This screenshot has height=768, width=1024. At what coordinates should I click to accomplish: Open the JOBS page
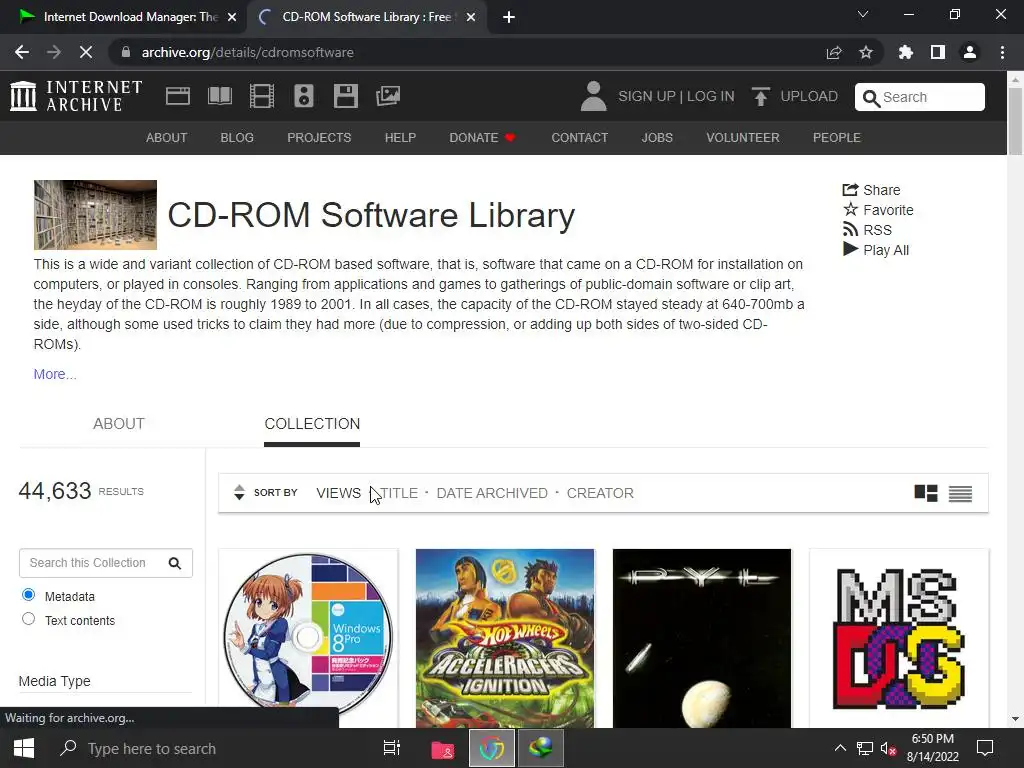[x=657, y=138]
